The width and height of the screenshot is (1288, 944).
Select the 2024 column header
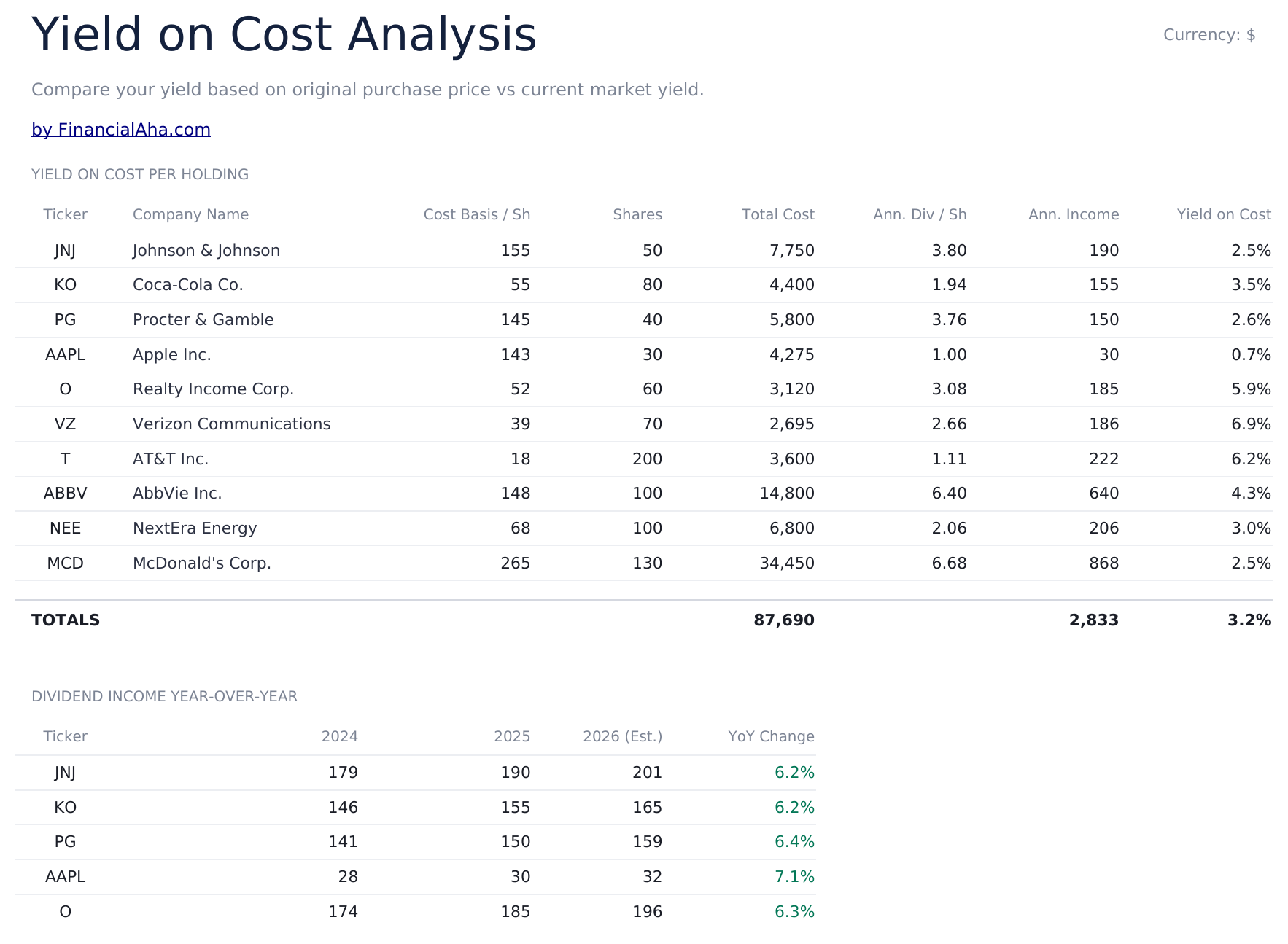pos(340,736)
